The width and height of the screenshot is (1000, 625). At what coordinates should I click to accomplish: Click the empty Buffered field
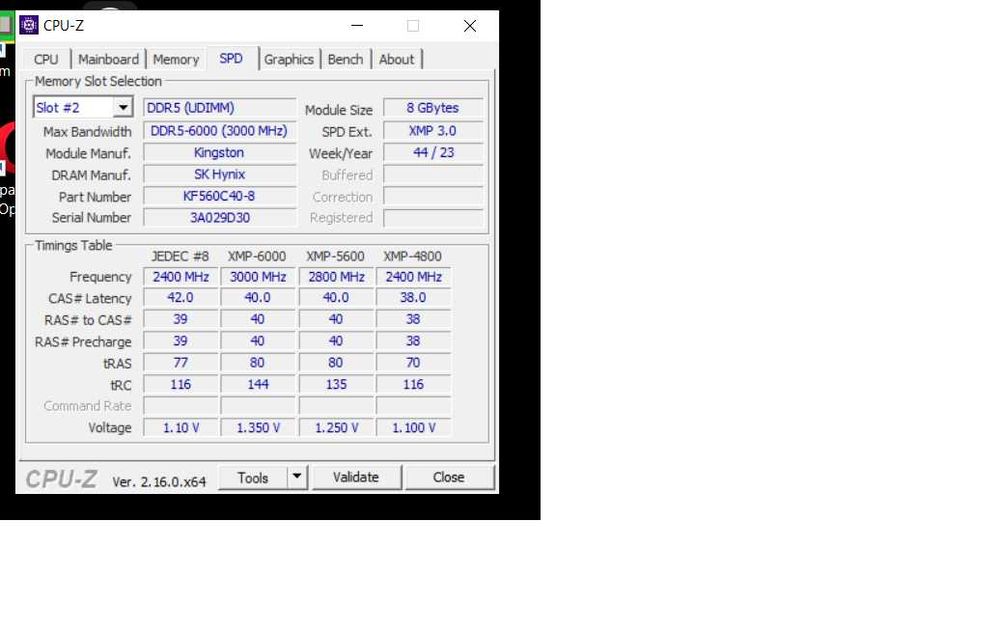point(433,175)
